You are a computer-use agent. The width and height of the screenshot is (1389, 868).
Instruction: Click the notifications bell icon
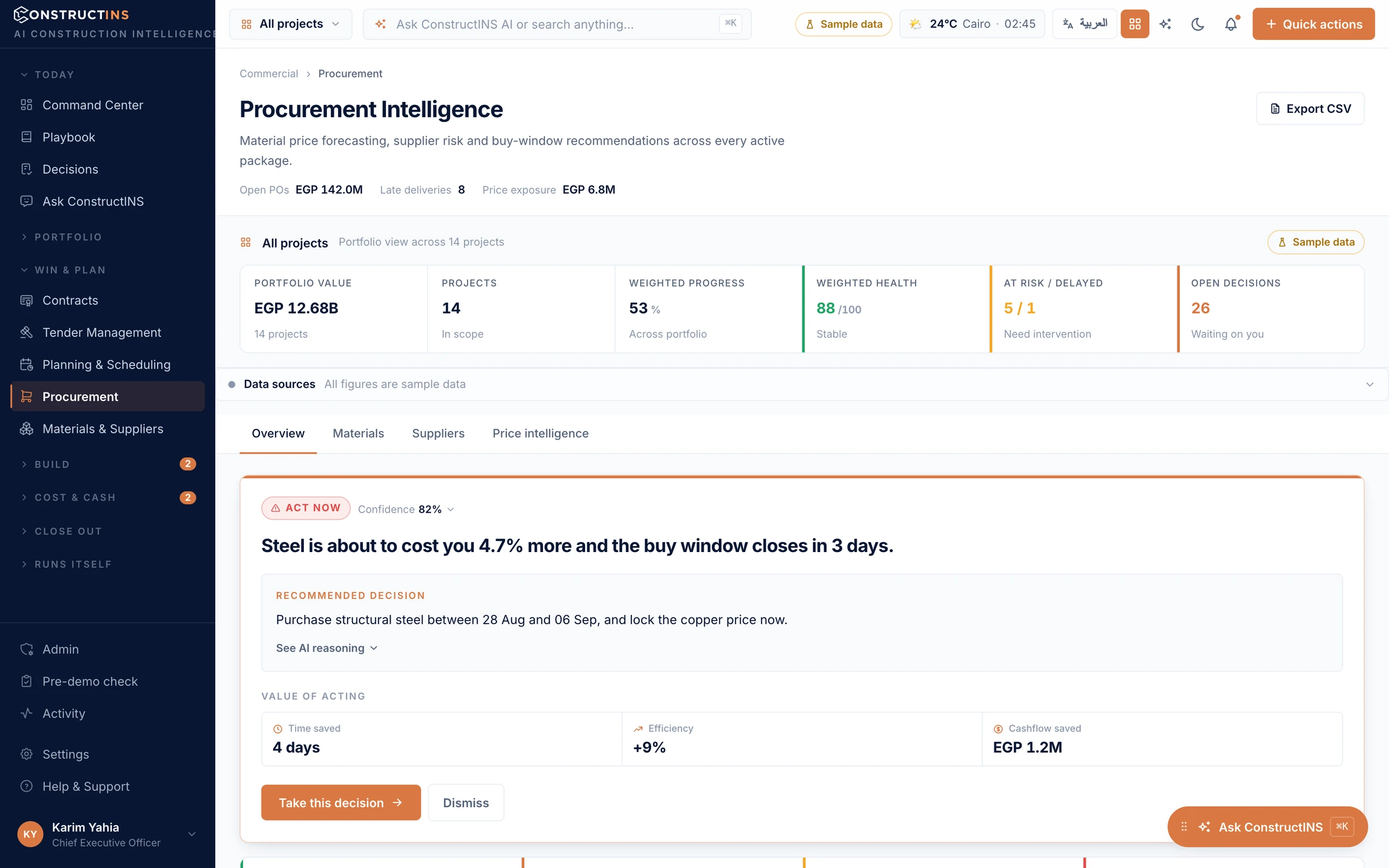click(1231, 24)
